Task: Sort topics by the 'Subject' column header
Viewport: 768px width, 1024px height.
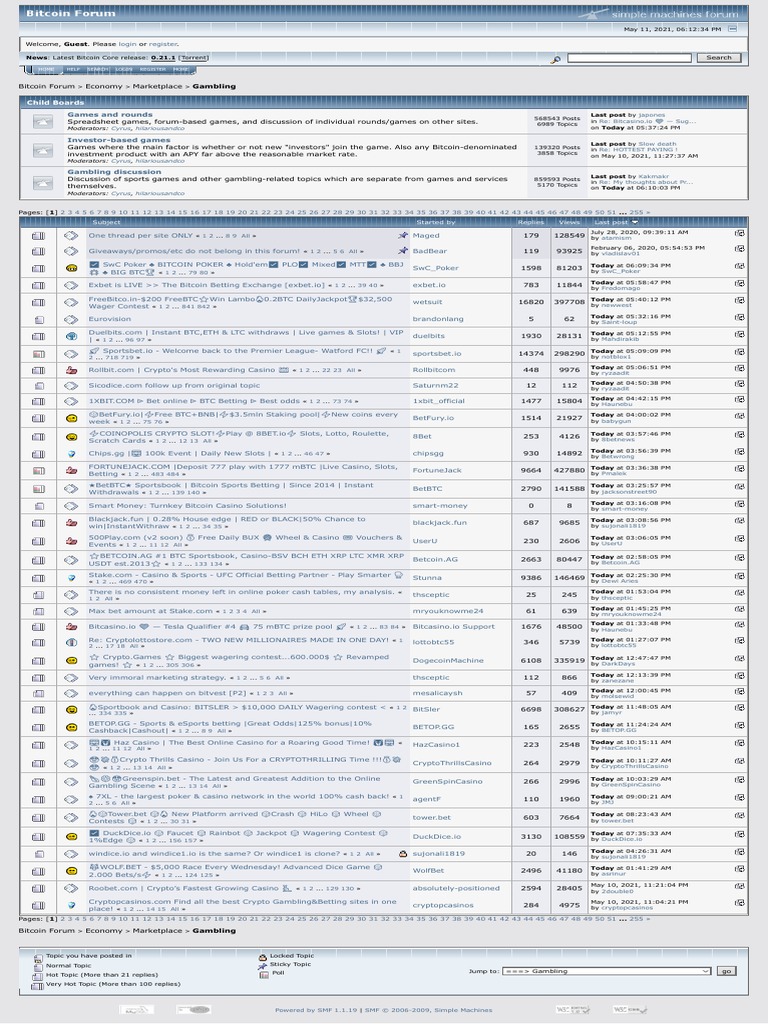Action: coord(106,222)
